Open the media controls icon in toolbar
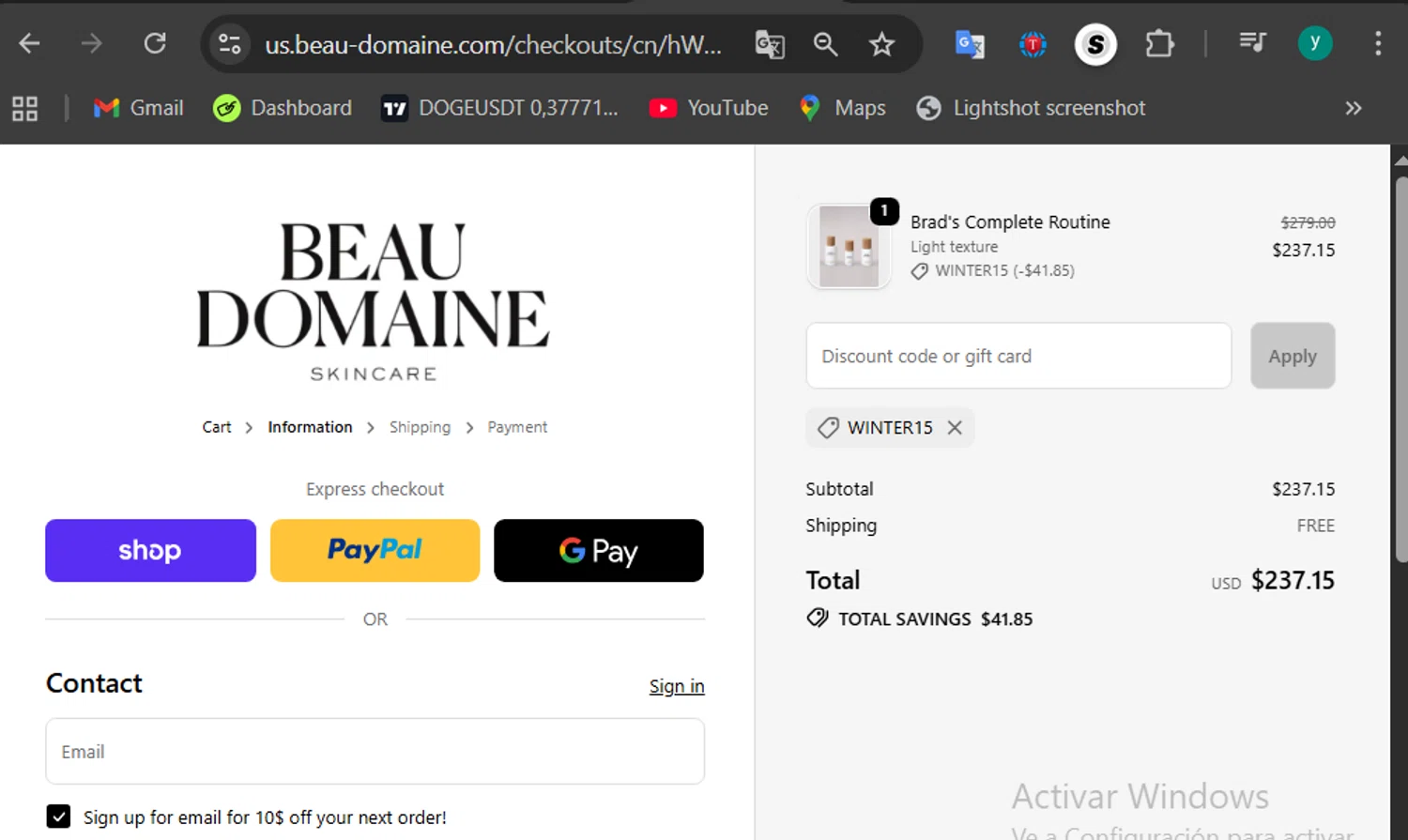Image resolution: width=1408 pixels, height=840 pixels. [1252, 42]
